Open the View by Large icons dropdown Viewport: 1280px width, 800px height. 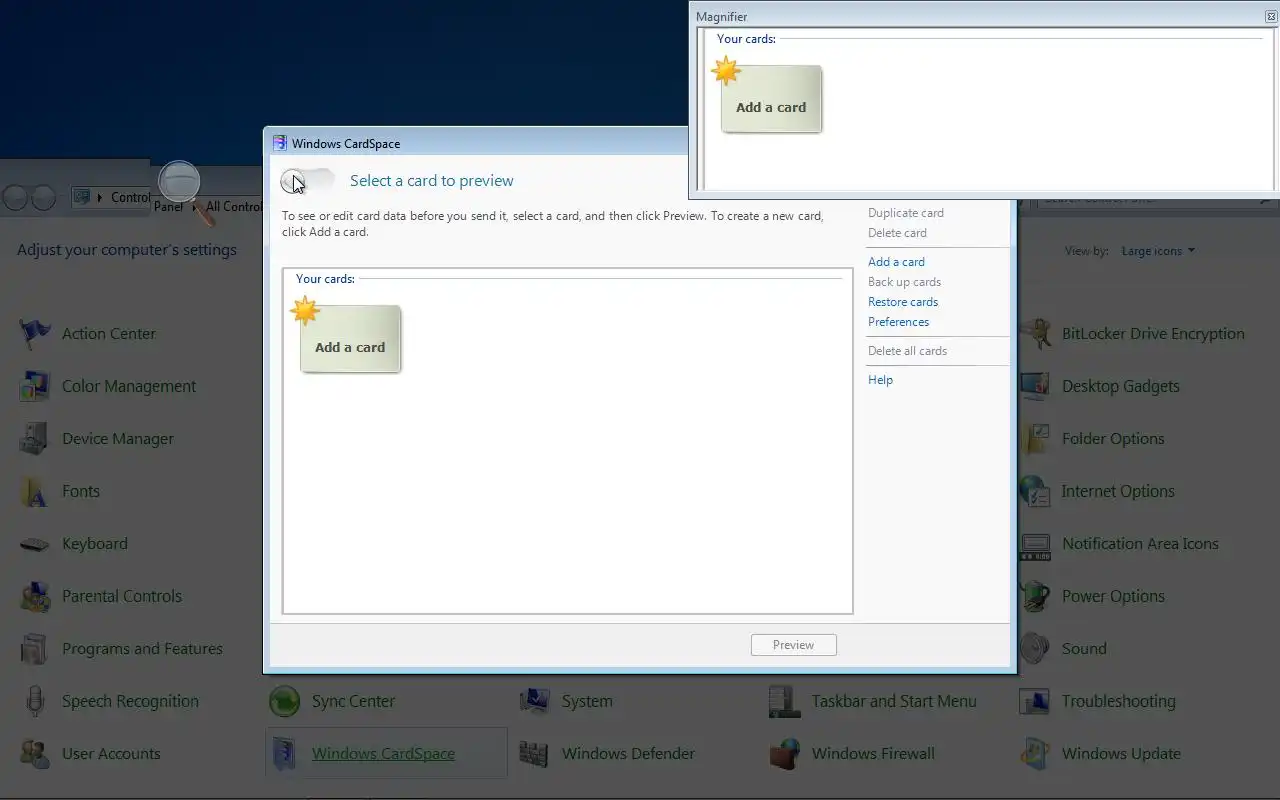pyautogui.click(x=1158, y=251)
